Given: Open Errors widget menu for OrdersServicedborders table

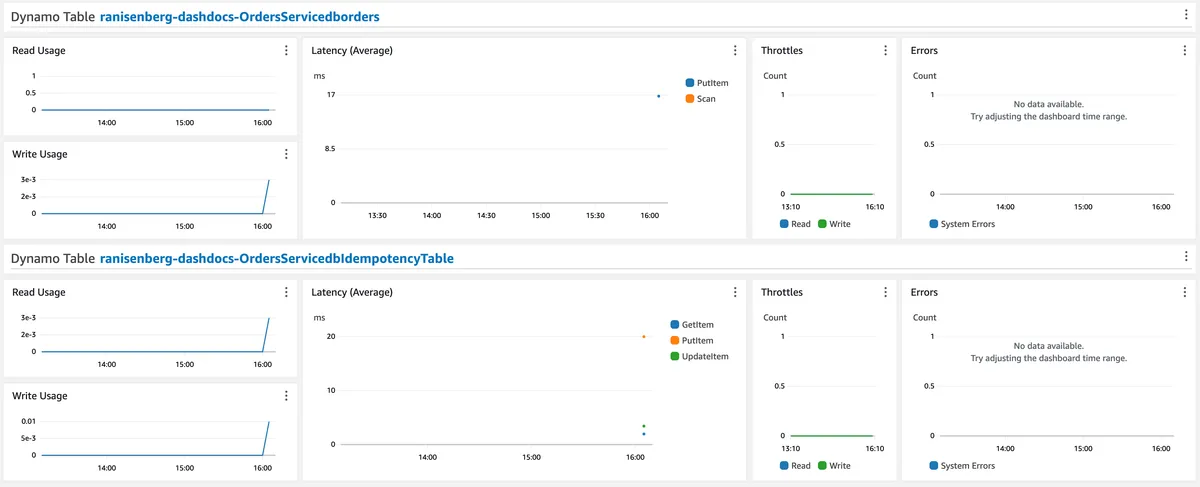Looking at the screenshot, I should pyautogui.click(x=1185, y=50).
